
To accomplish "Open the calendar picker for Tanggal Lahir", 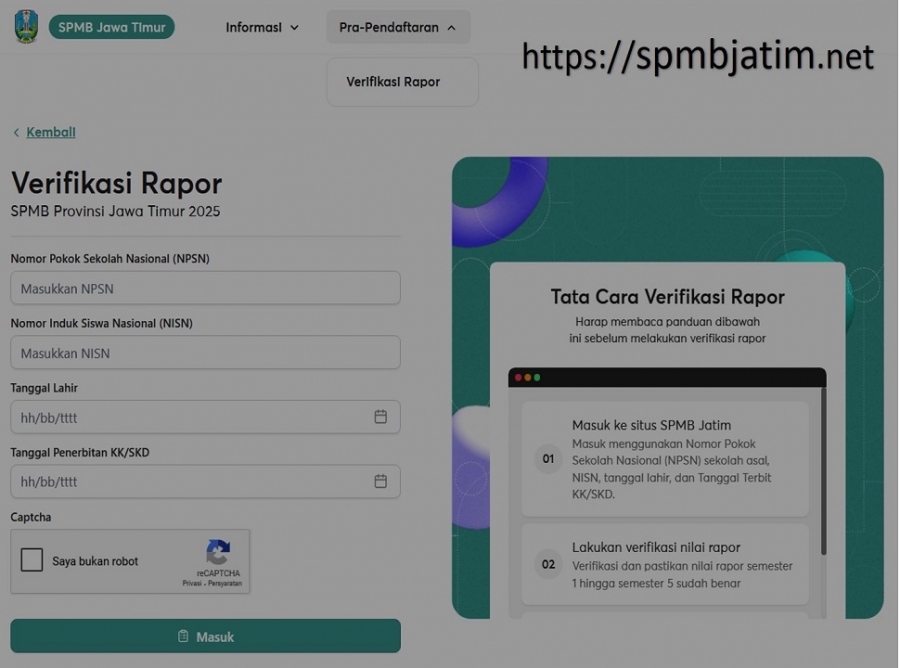I will [380, 417].
